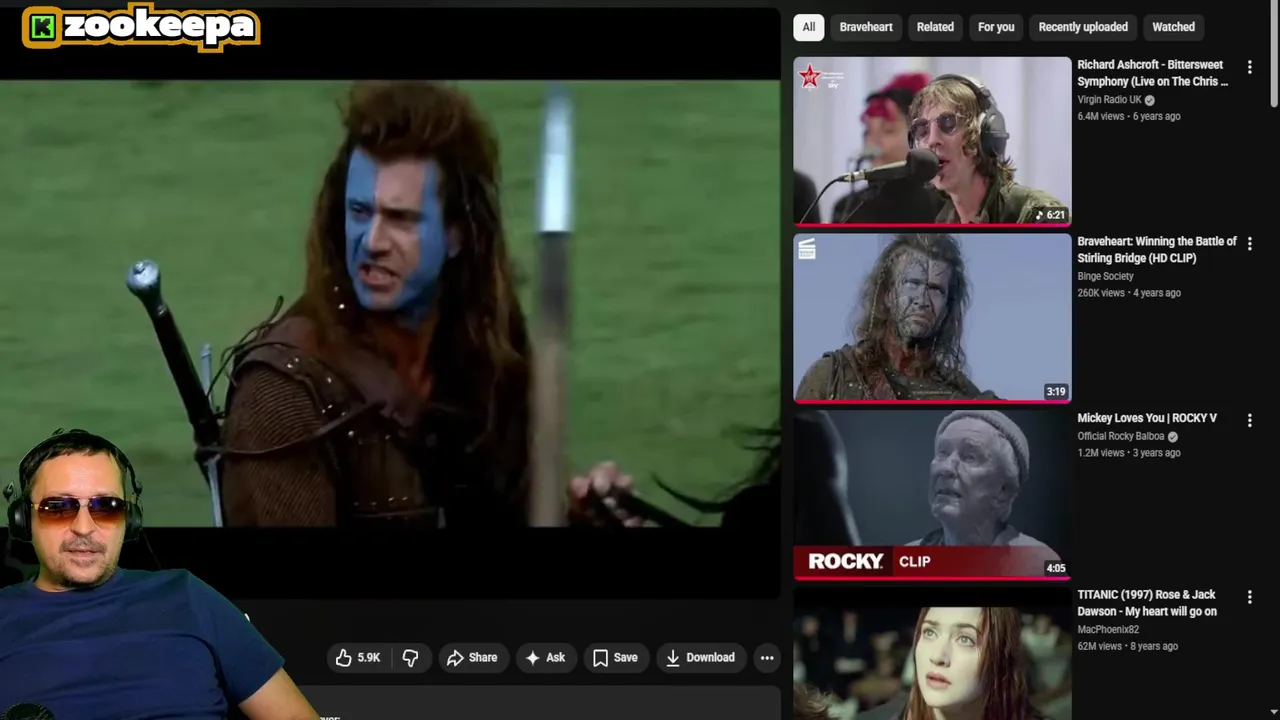The width and height of the screenshot is (1280, 720).
Task: Click Richard Ashcroft Bittersweet Symphony title
Action: [x=1153, y=73]
